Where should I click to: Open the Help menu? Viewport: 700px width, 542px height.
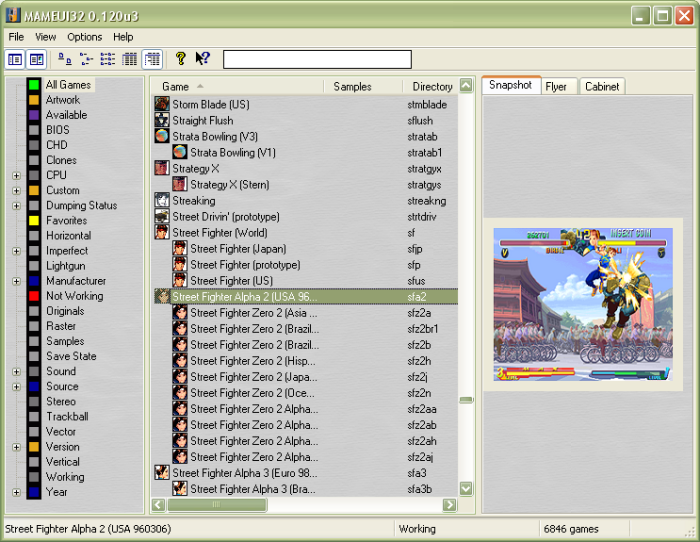click(123, 37)
